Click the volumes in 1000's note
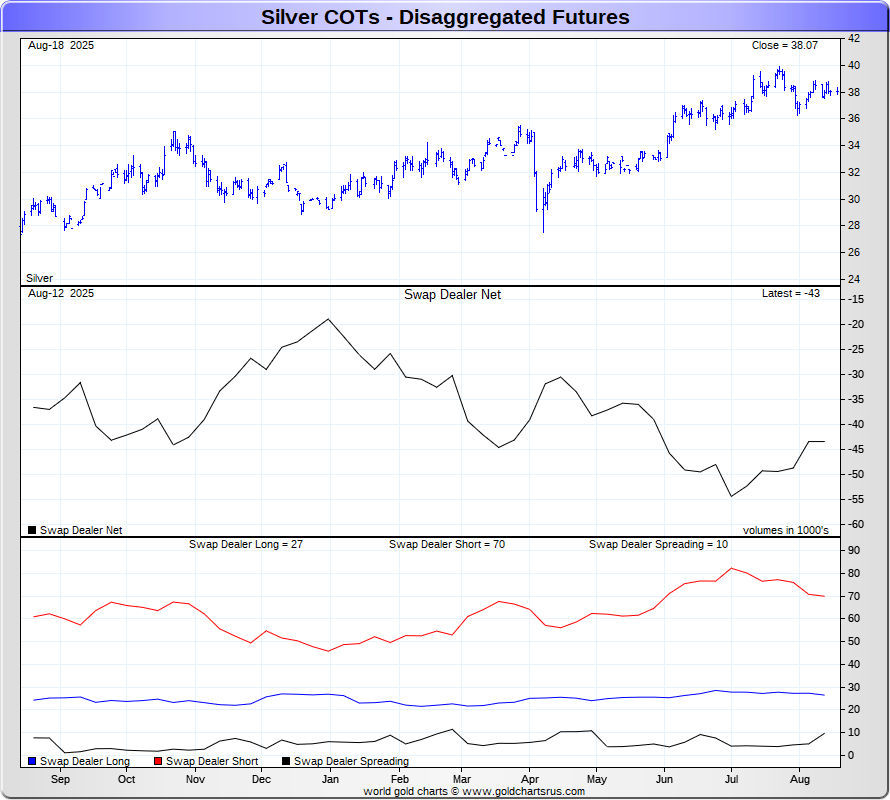 pos(786,530)
